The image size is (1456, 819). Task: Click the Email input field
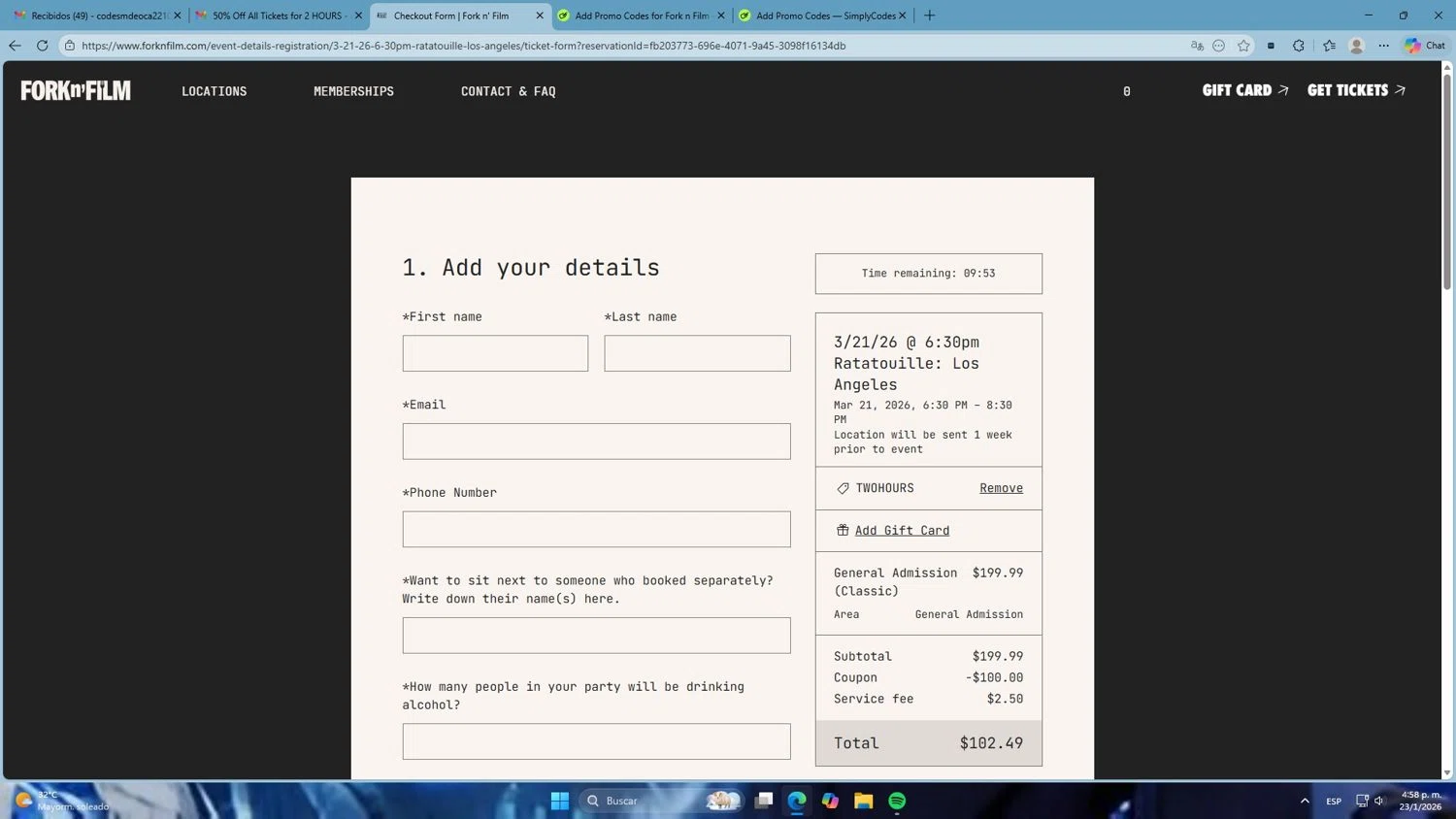coord(596,442)
